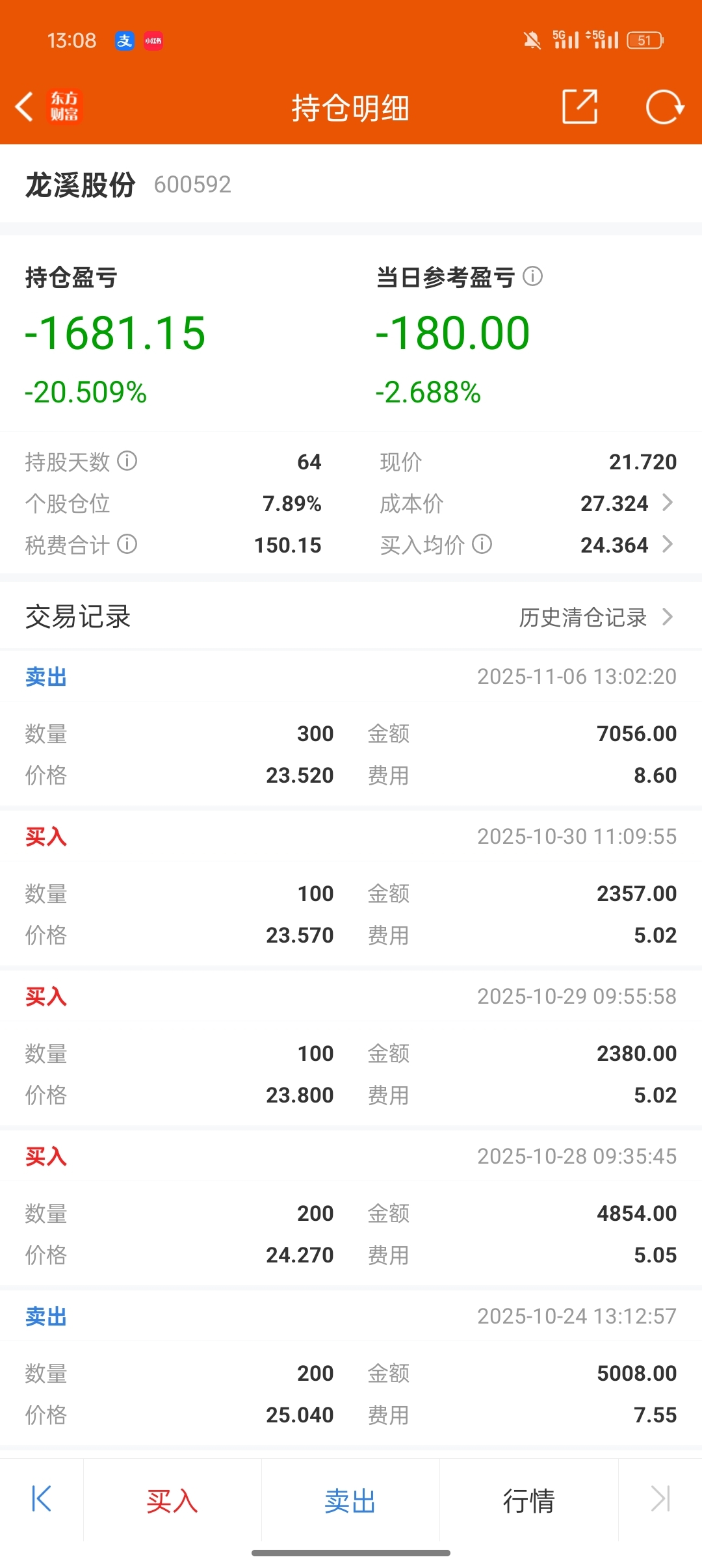Image resolution: width=702 pixels, height=1568 pixels.
Task: Open 行情 market quotes
Action: coord(528,1500)
